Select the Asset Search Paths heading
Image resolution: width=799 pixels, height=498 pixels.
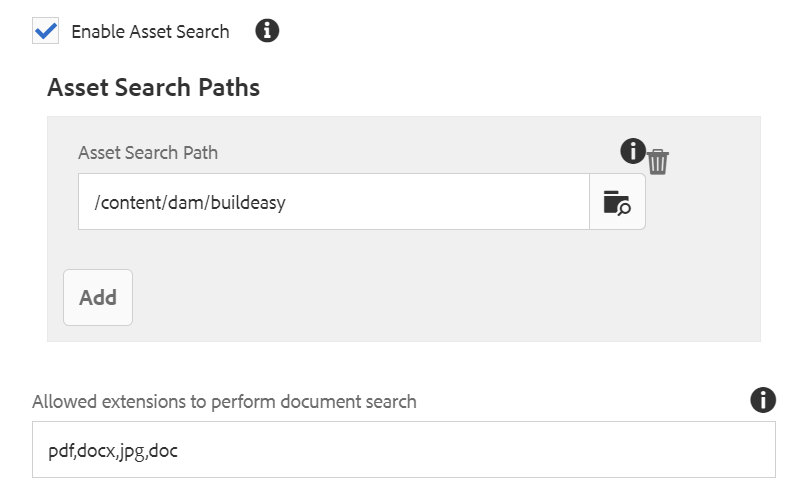click(153, 87)
